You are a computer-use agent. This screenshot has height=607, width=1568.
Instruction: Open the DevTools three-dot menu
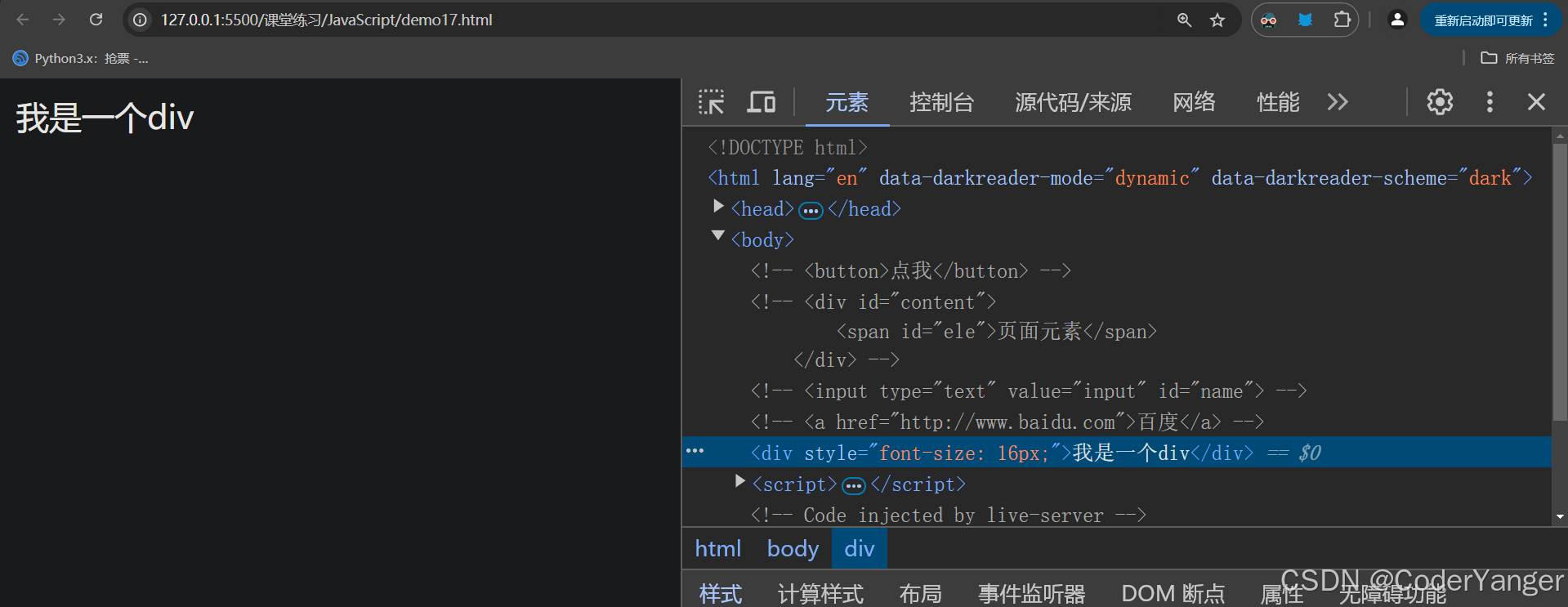tap(1490, 102)
